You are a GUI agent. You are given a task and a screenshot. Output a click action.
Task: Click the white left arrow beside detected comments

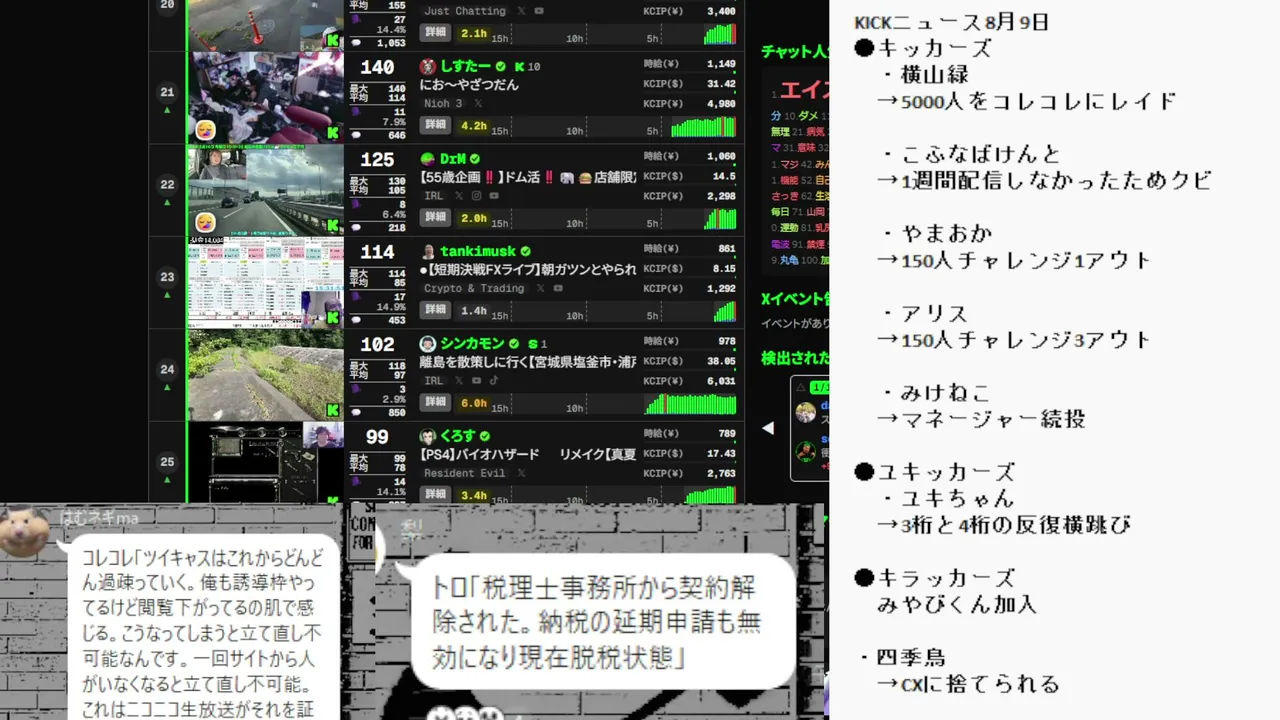tap(768, 428)
